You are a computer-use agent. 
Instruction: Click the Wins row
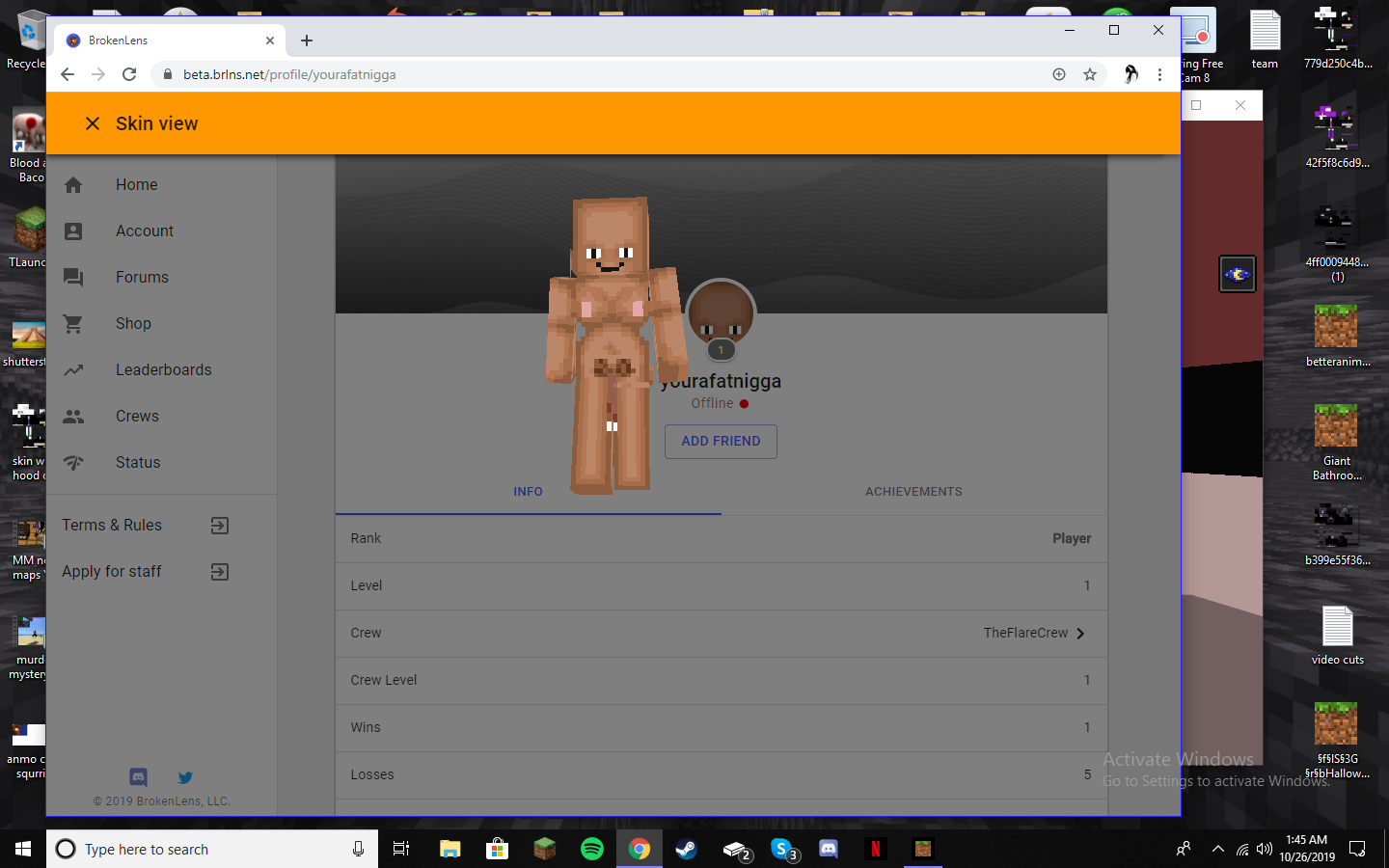(x=722, y=728)
